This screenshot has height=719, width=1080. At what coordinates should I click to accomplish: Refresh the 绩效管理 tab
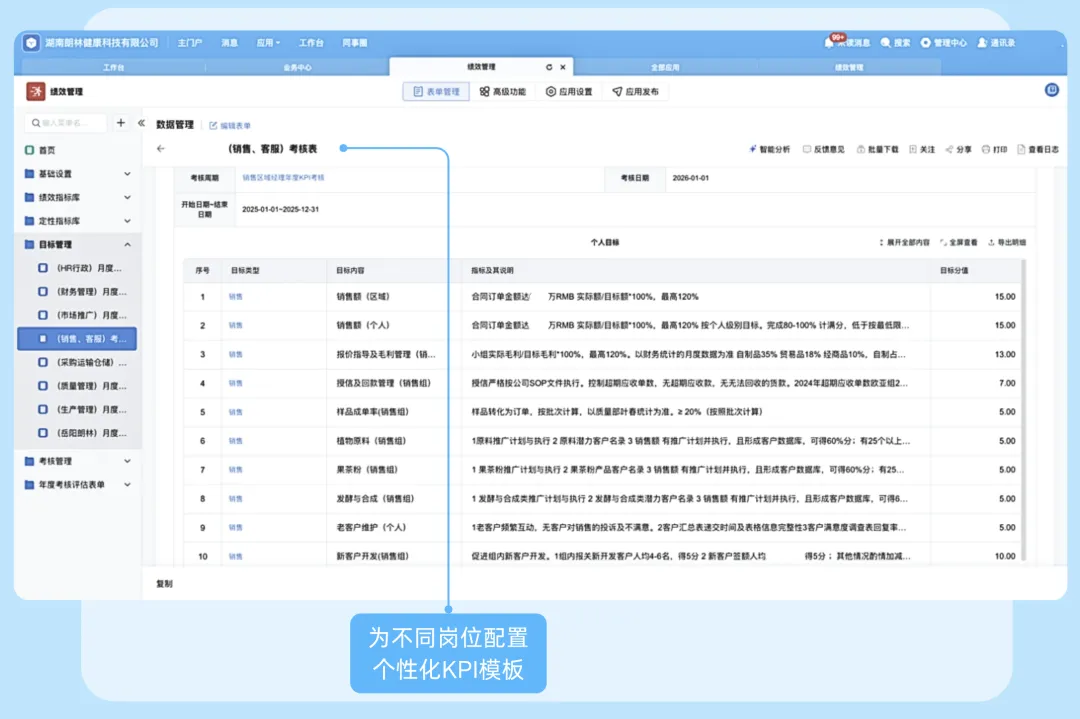tap(548, 67)
